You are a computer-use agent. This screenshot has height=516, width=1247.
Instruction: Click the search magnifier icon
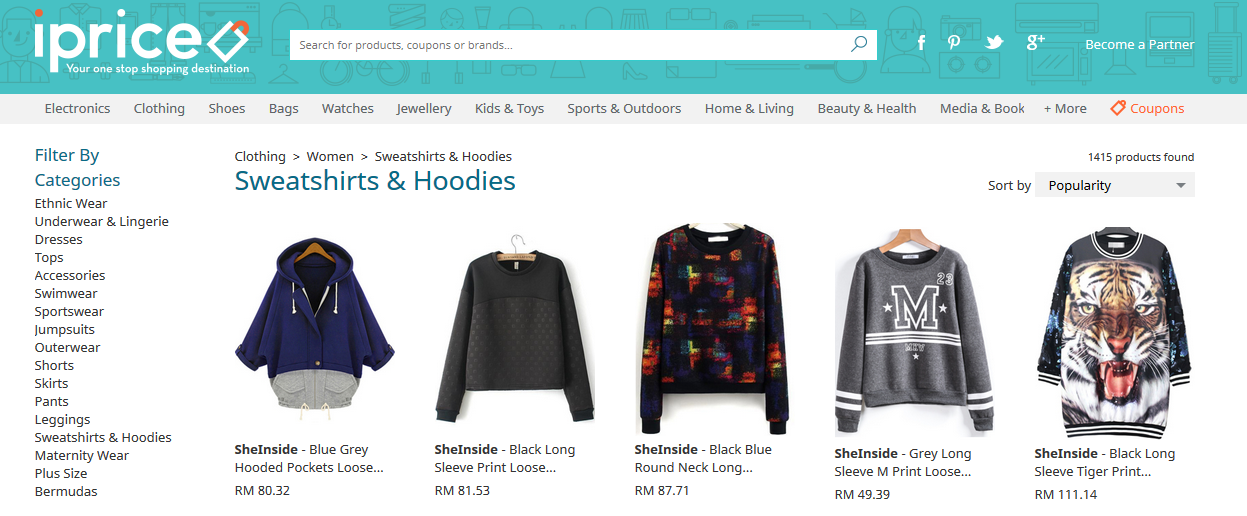(x=859, y=44)
